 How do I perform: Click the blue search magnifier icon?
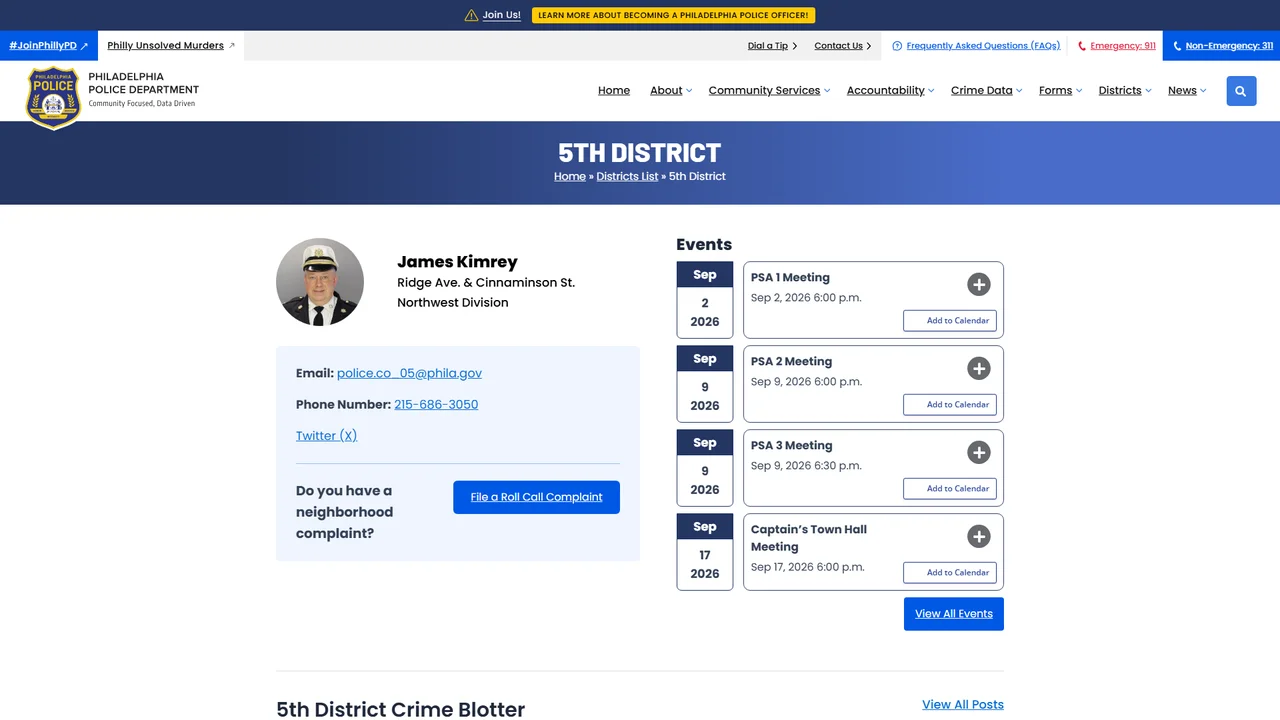coord(1241,91)
